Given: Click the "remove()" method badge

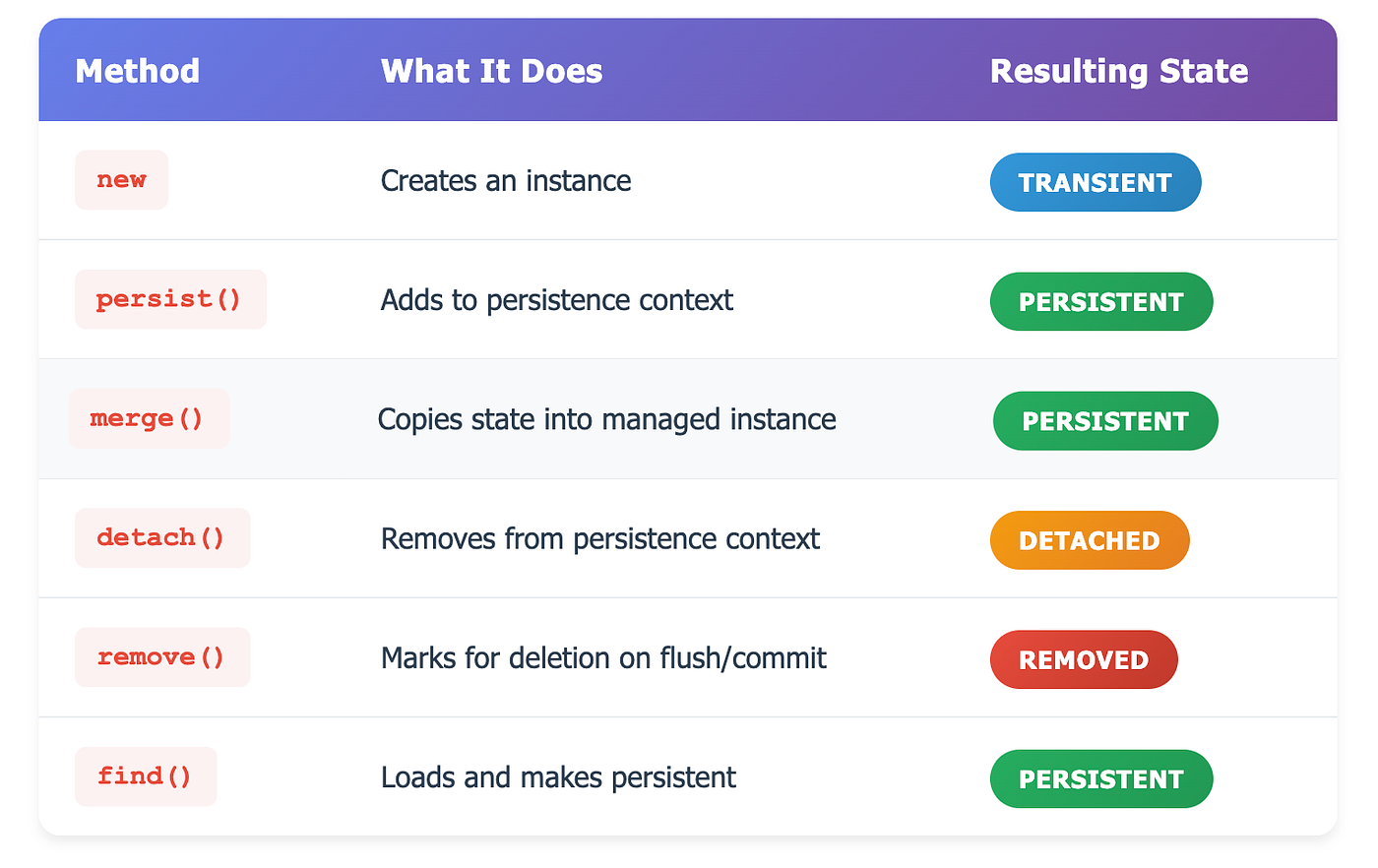Looking at the screenshot, I should 161,657.
